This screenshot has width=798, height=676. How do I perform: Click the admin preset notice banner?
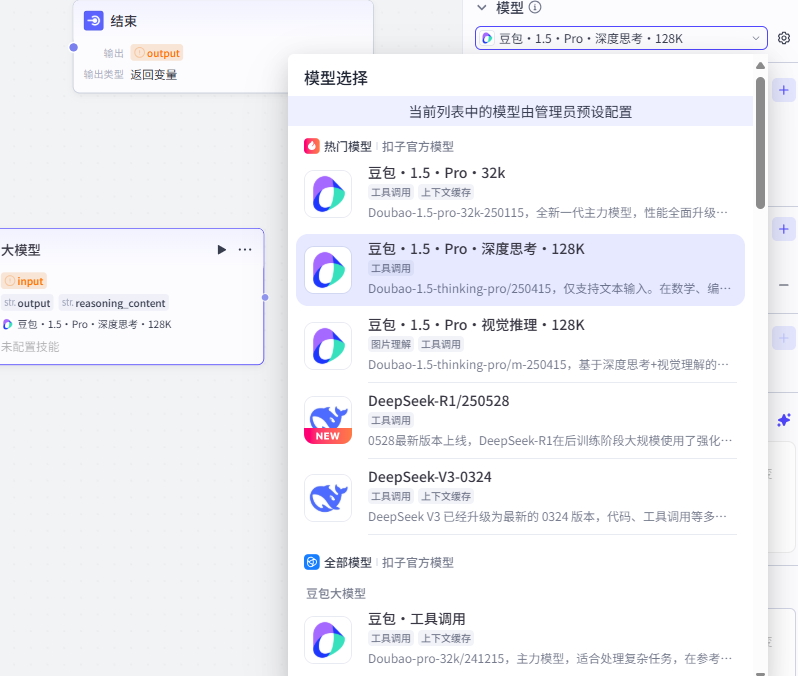pos(520,111)
